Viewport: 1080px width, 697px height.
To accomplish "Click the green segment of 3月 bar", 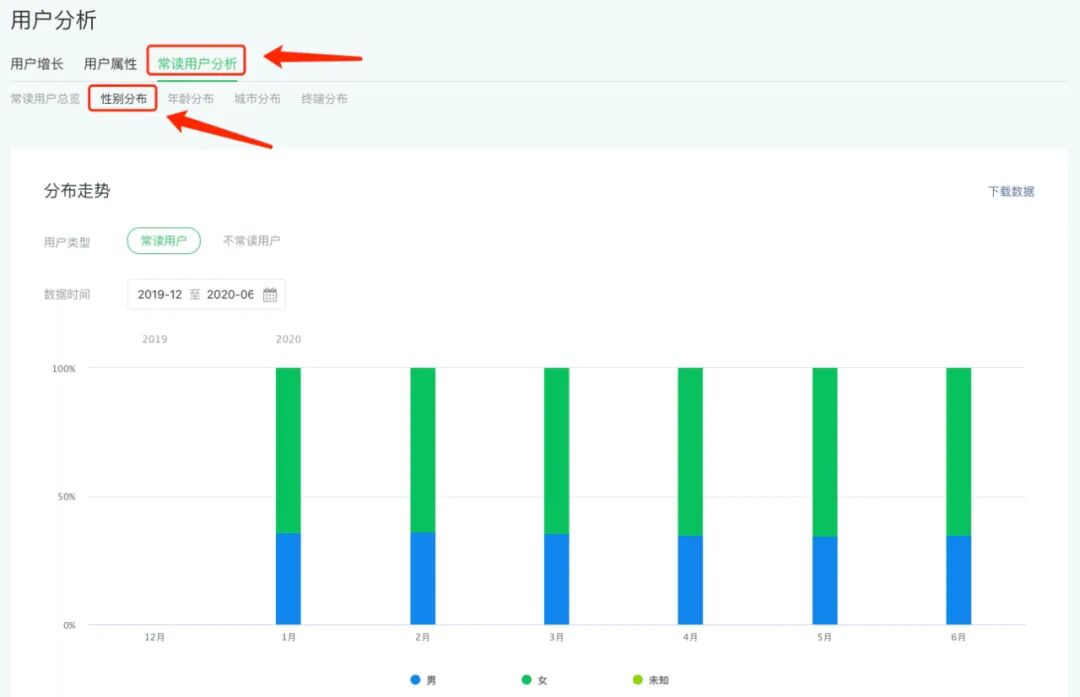I will (x=557, y=450).
